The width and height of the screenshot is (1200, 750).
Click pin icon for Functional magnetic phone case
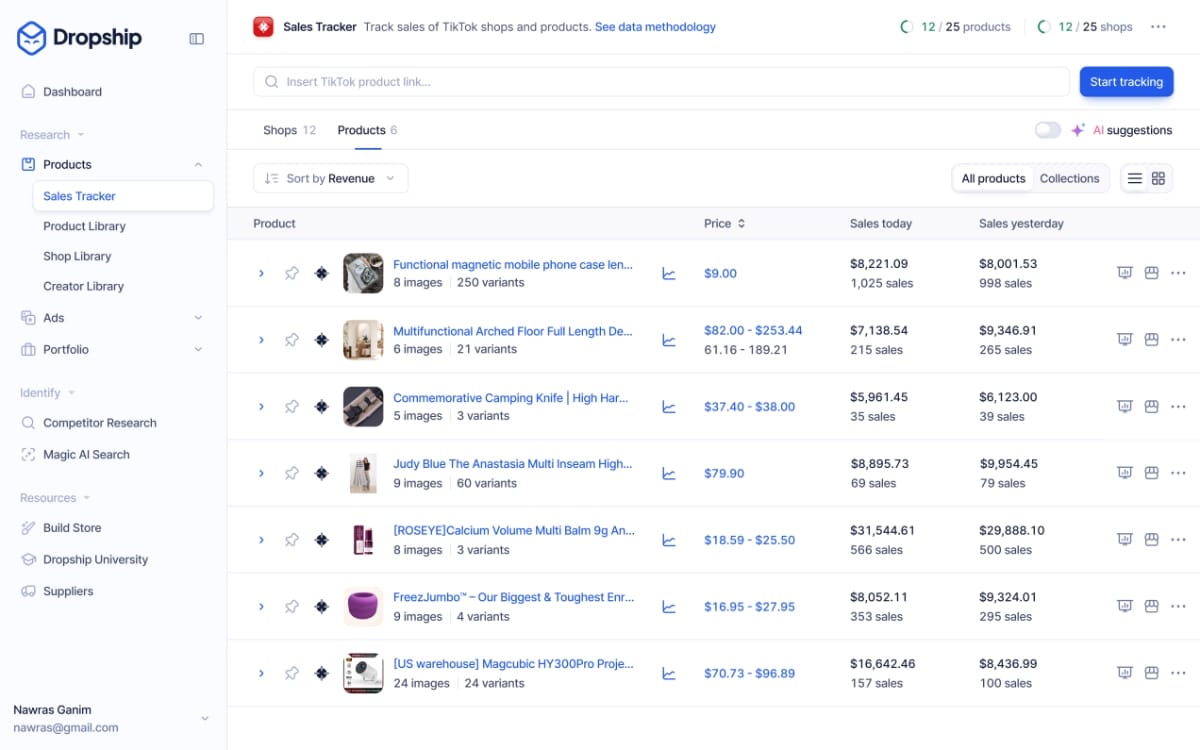pos(291,273)
